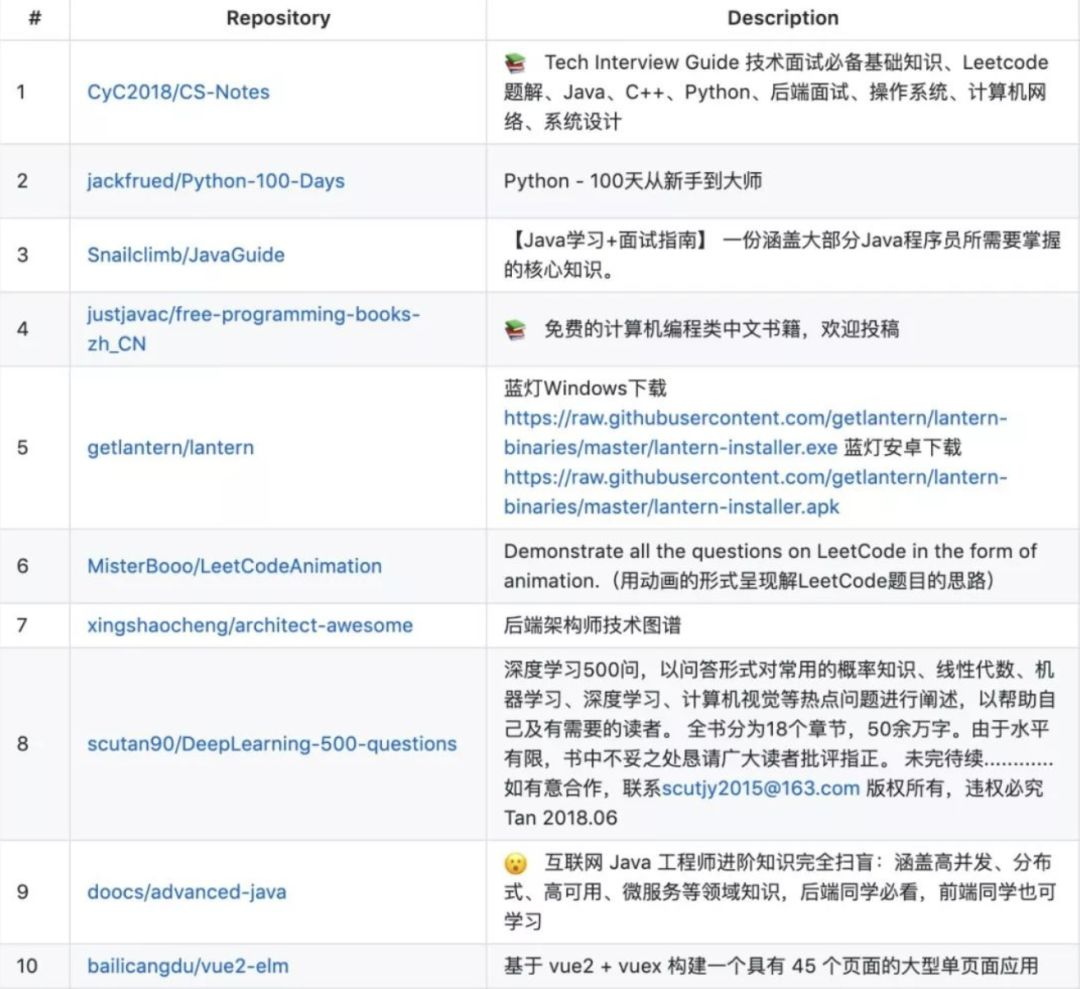Screen dimensions: 1080x989
Task: Open Snailclimb/JavaGuide repository link
Action: pos(185,255)
